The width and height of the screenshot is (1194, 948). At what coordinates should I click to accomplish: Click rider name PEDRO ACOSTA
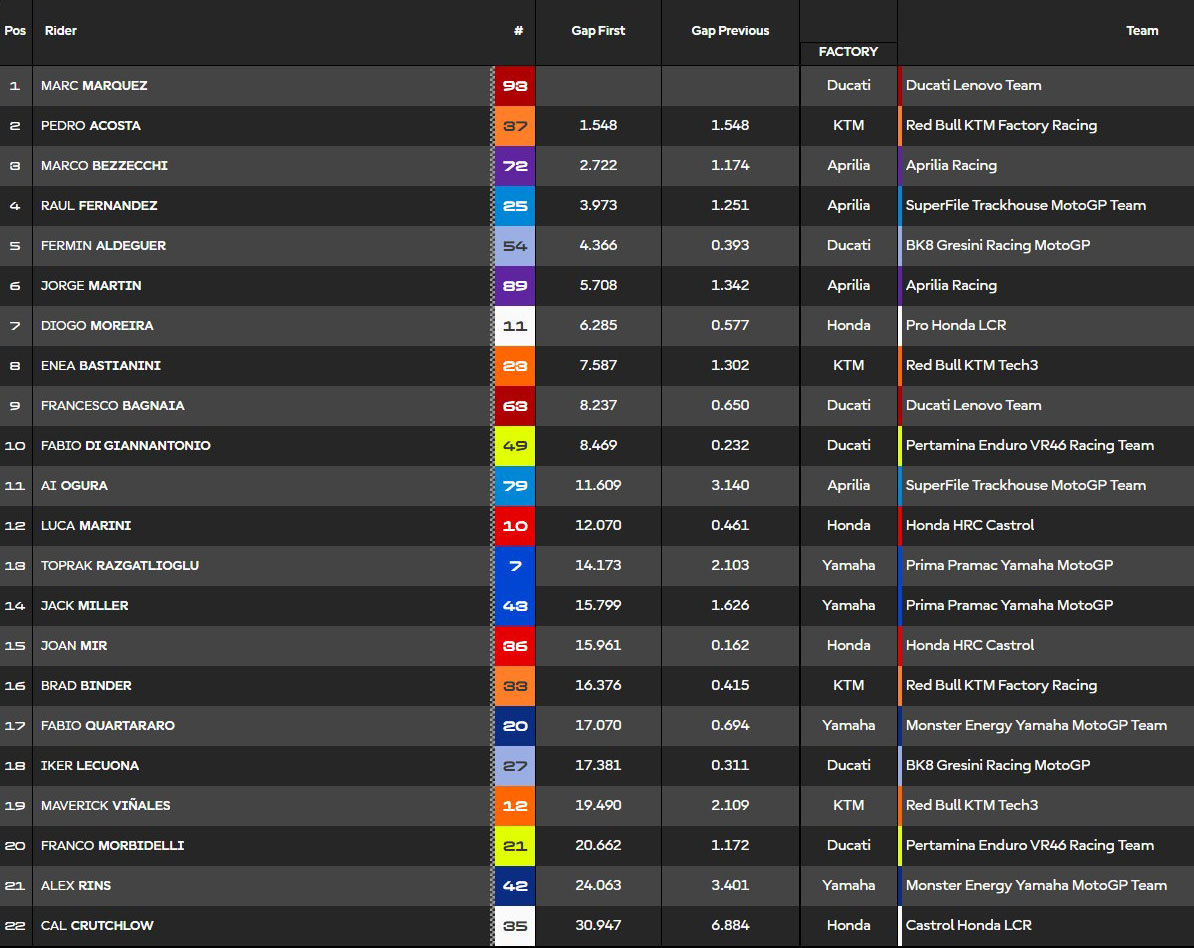(x=91, y=126)
